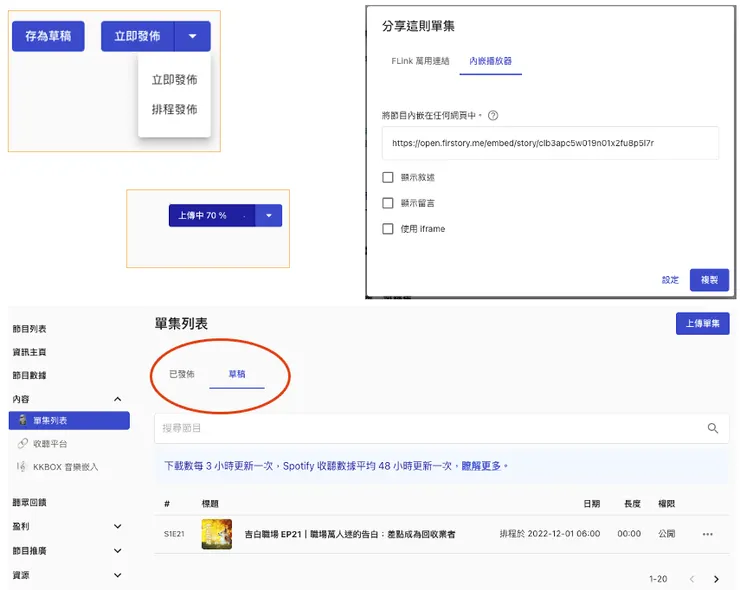Screen dimensions: 740x590
Task: Click the 日期 column header
Action: (591, 504)
